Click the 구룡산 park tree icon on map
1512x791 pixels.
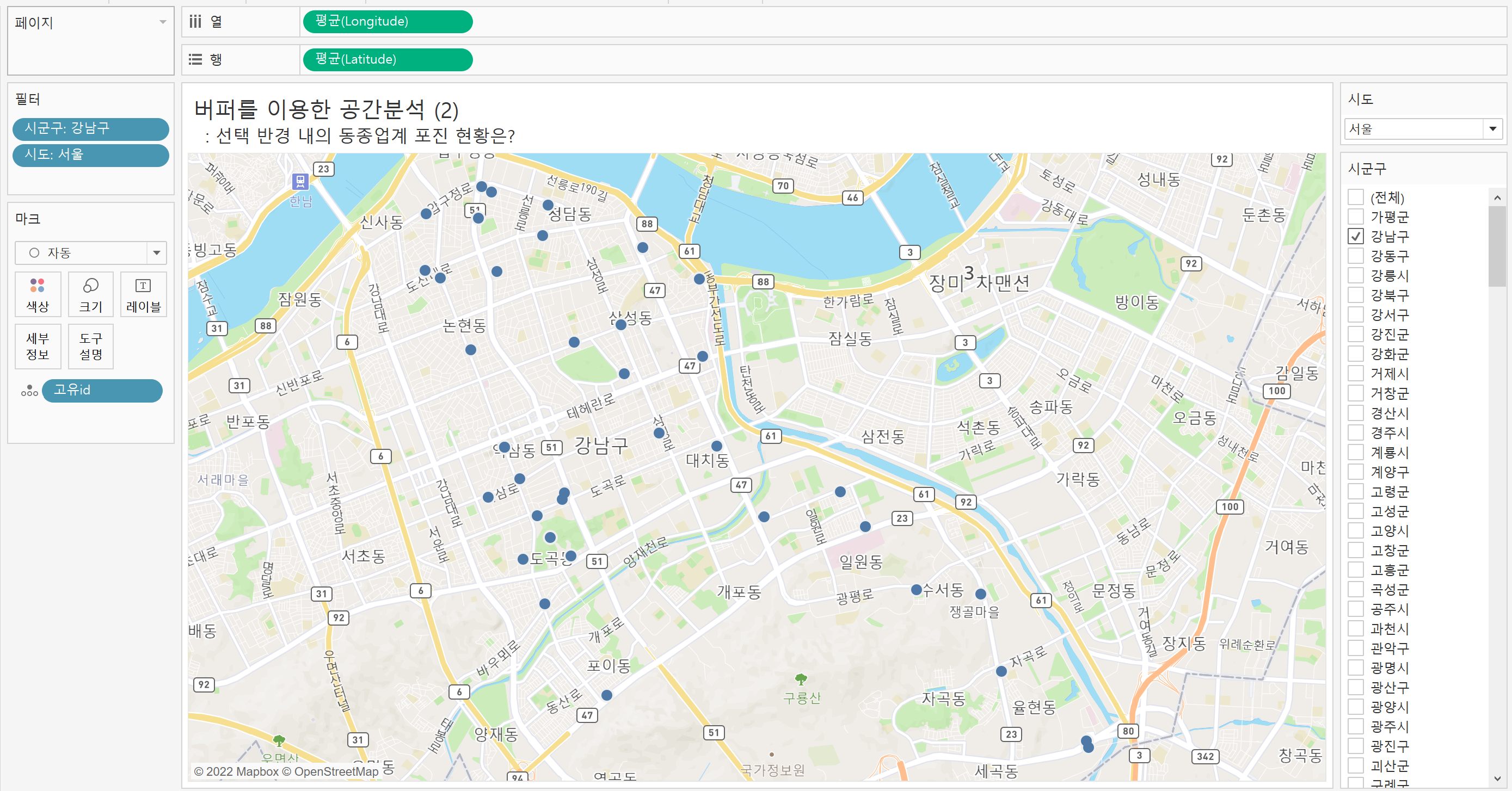(801, 679)
